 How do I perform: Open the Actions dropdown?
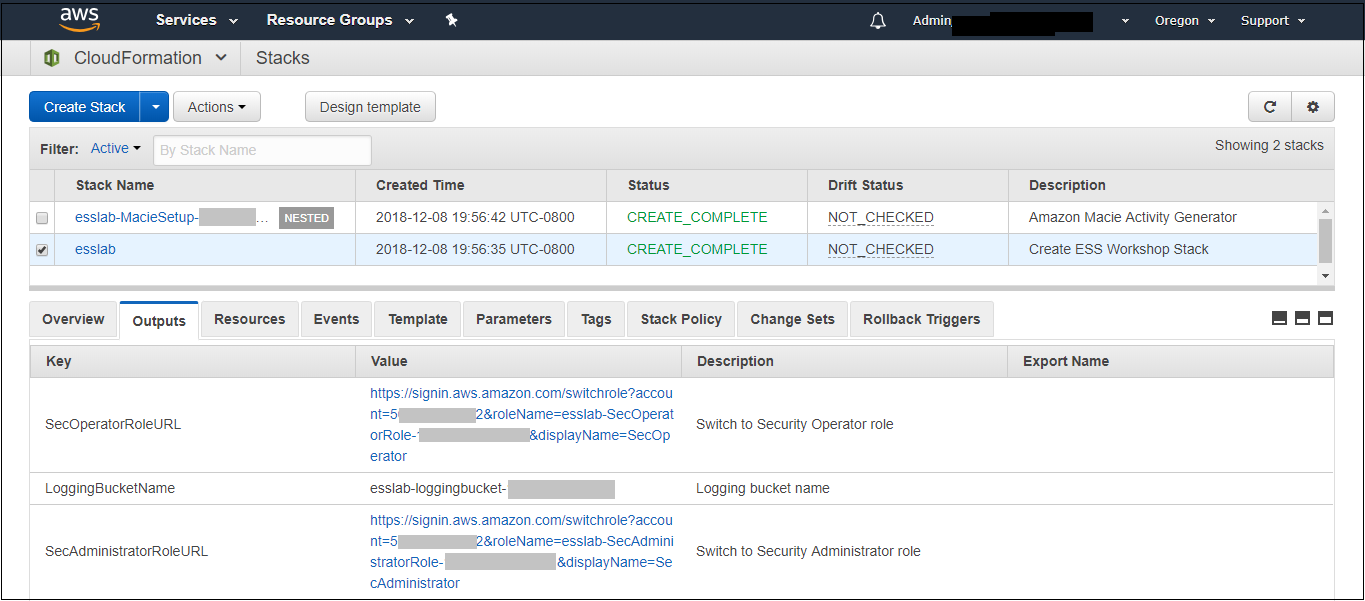coord(217,107)
